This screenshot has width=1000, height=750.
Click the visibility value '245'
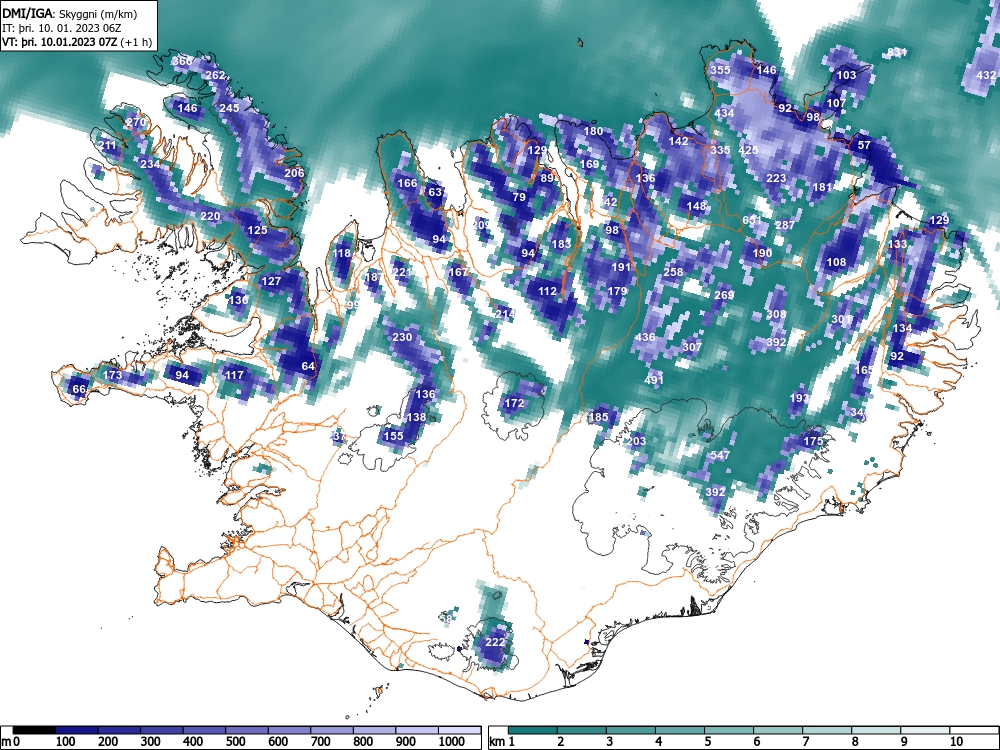[229, 108]
